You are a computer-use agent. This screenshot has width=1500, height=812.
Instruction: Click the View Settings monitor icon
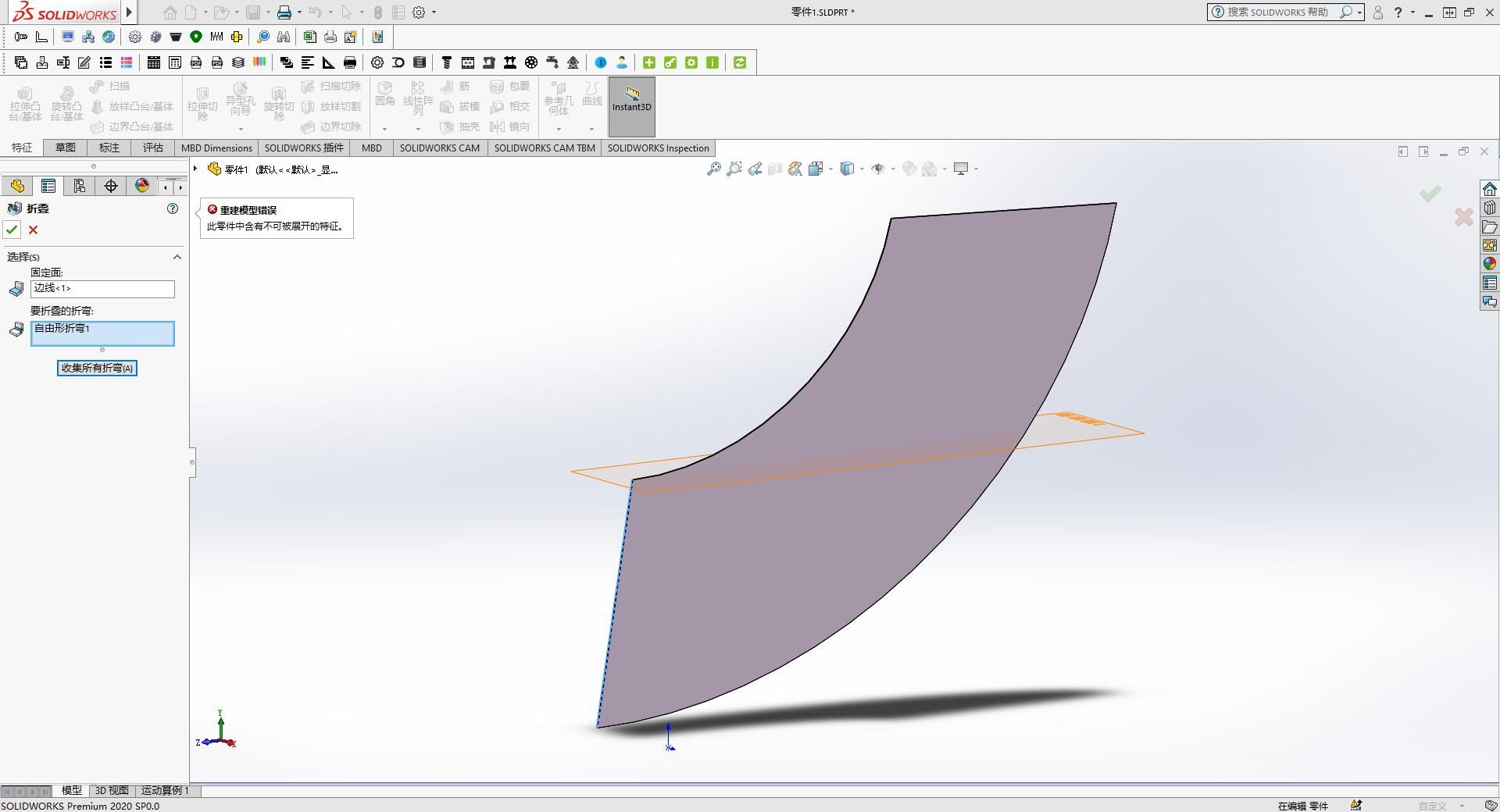[x=962, y=169]
